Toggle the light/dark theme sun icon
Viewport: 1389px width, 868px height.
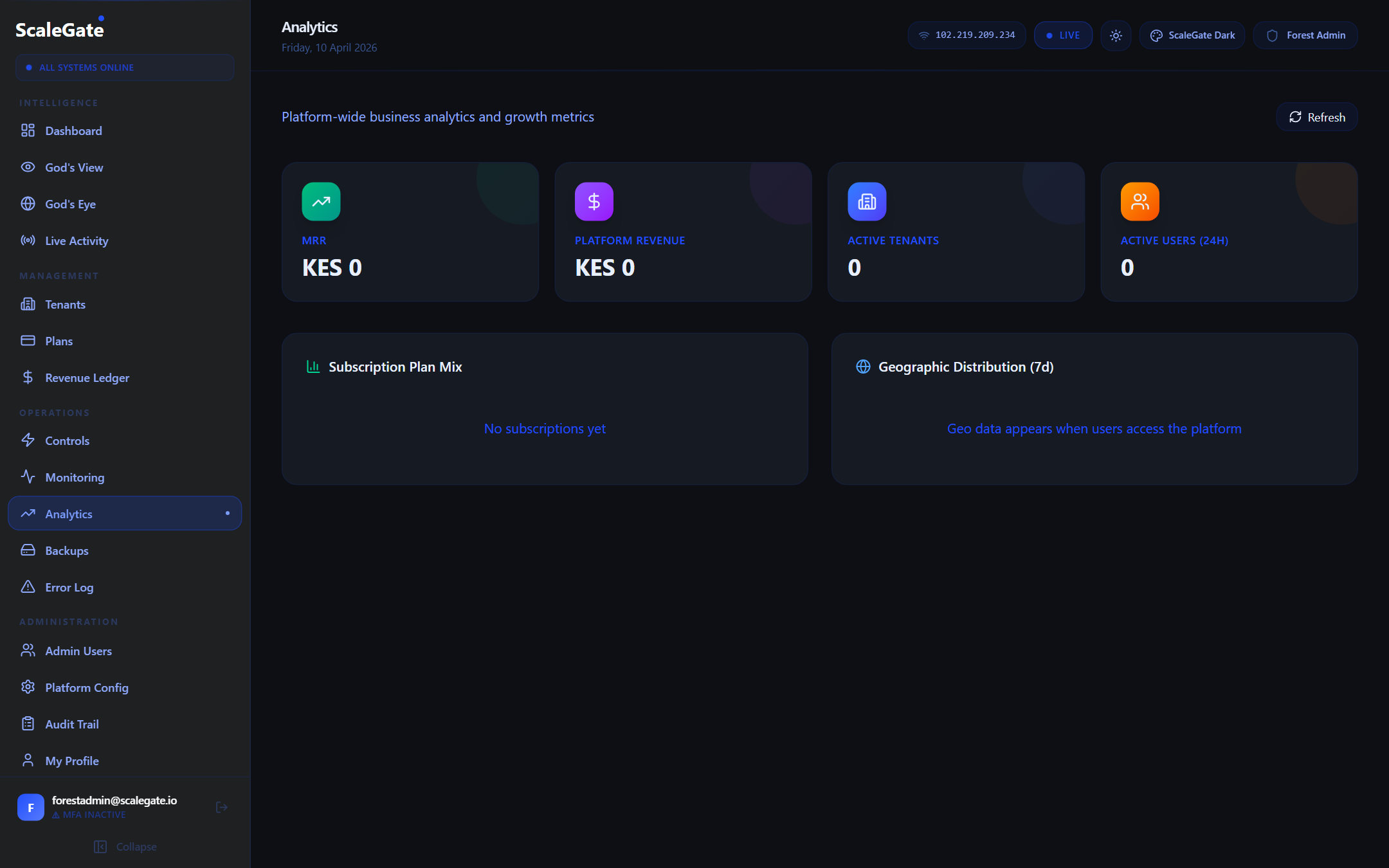coord(1116,35)
